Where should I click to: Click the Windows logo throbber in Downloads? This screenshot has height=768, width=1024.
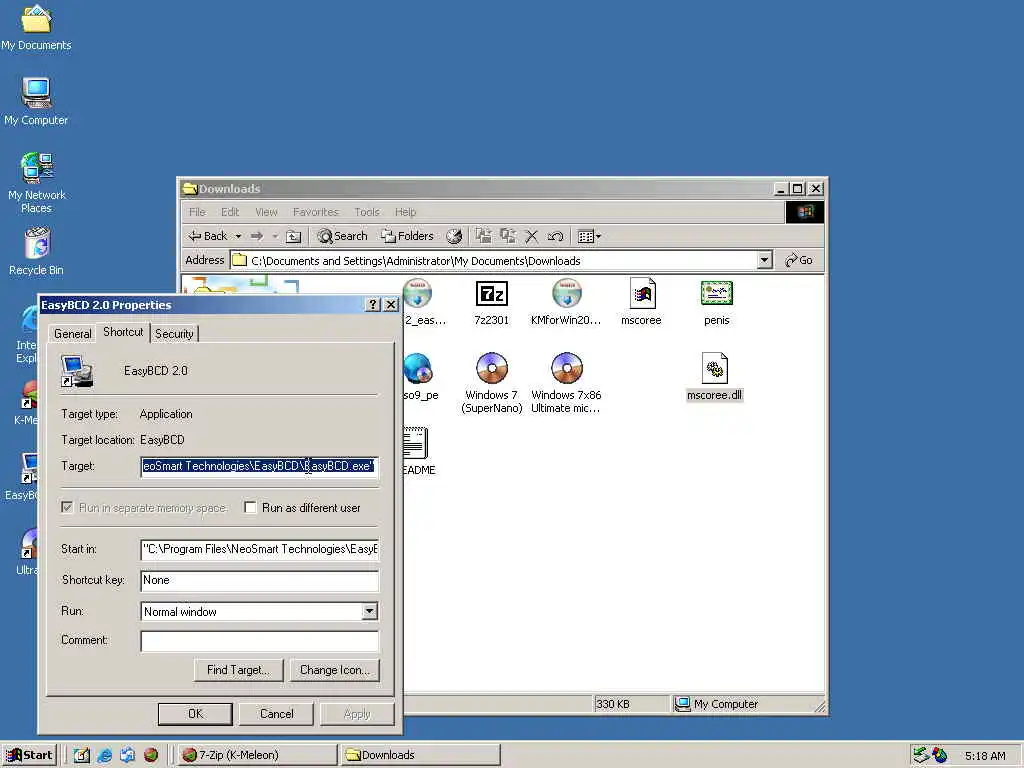click(x=805, y=212)
